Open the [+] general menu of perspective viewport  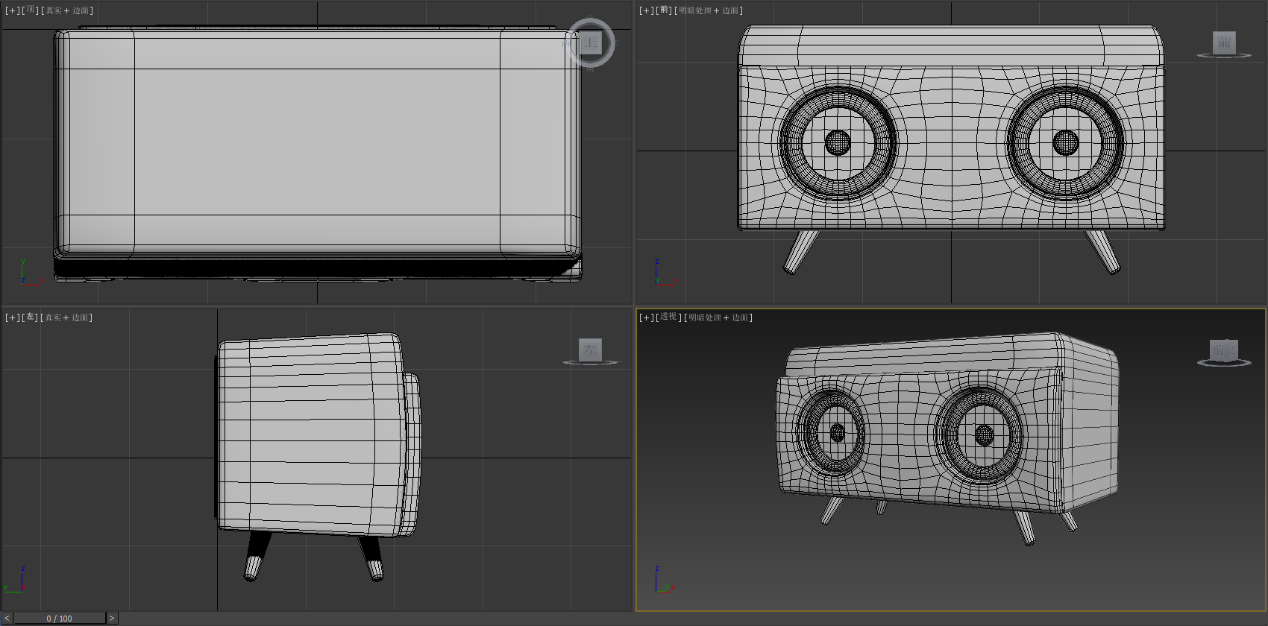click(647, 317)
